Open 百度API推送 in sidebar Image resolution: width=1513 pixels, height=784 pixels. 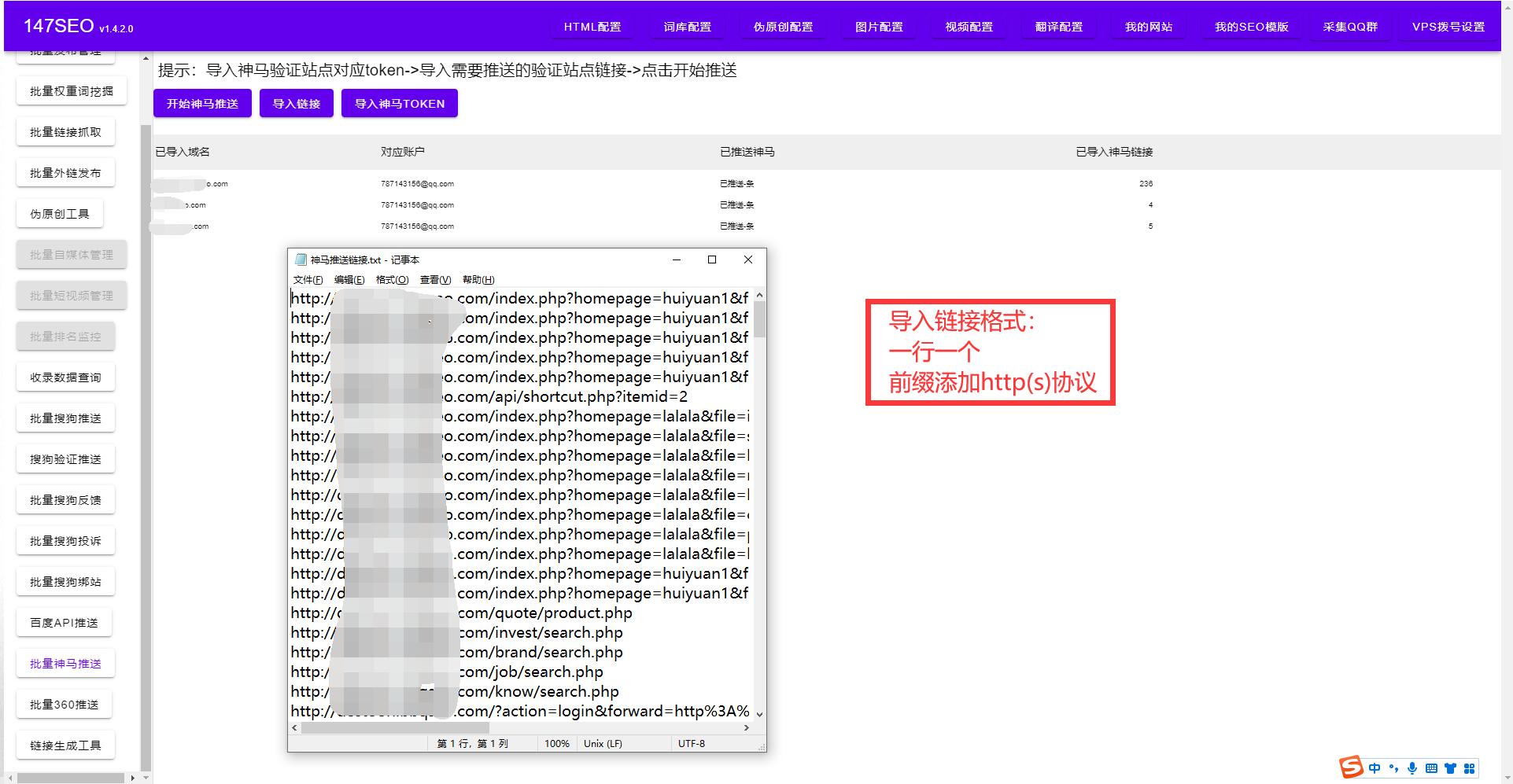(64, 623)
